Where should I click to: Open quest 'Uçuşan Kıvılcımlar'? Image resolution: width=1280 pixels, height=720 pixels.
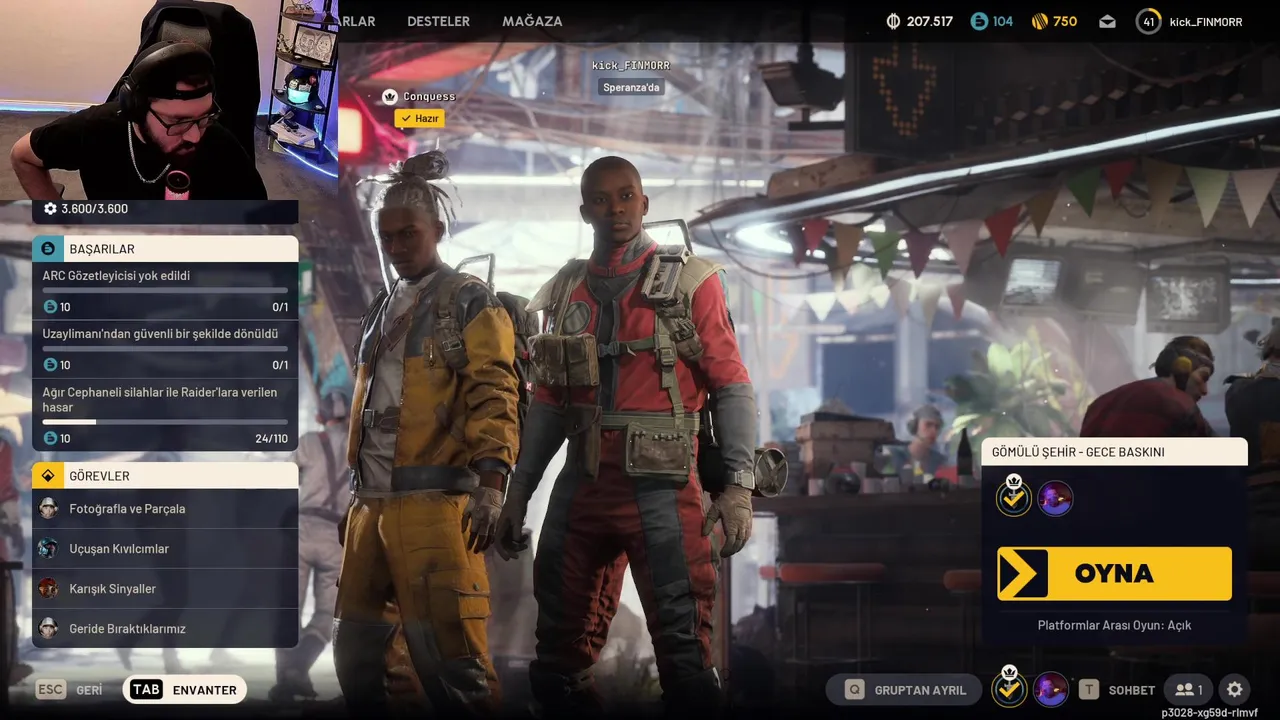[x=165, y=549]
